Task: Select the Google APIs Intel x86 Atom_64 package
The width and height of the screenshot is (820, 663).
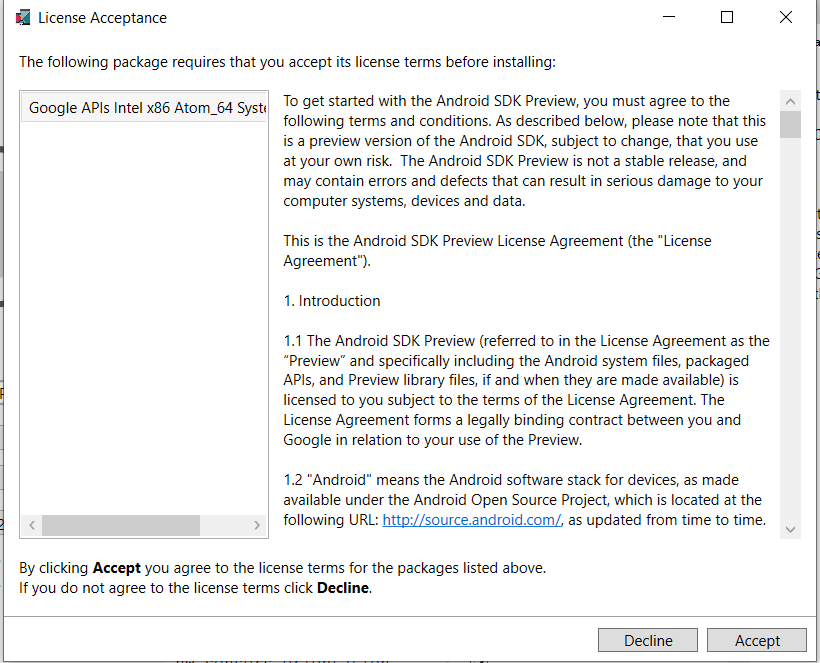Action: click(x=146, y=108)
